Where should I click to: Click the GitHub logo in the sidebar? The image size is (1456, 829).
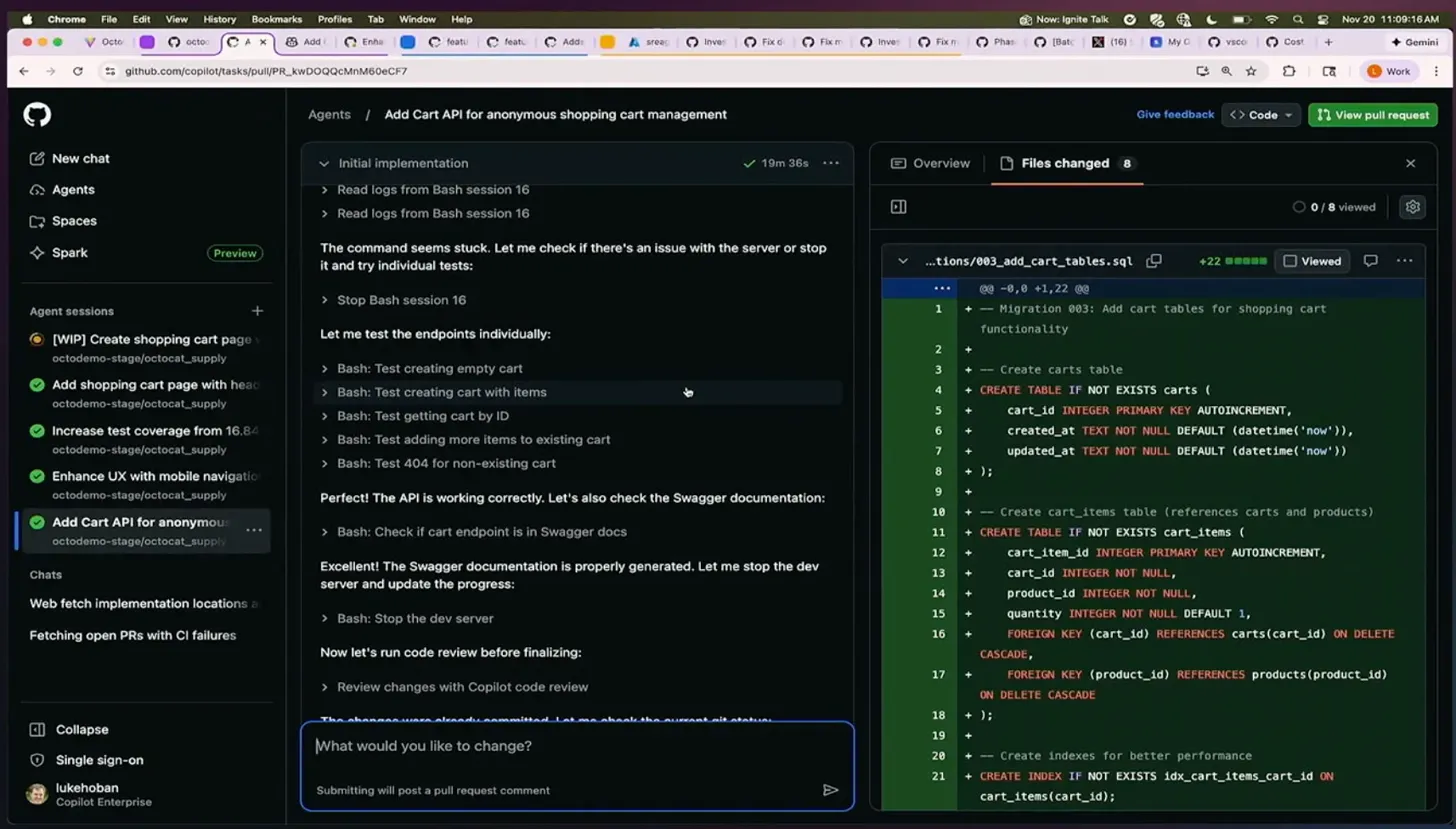(36, 114)
